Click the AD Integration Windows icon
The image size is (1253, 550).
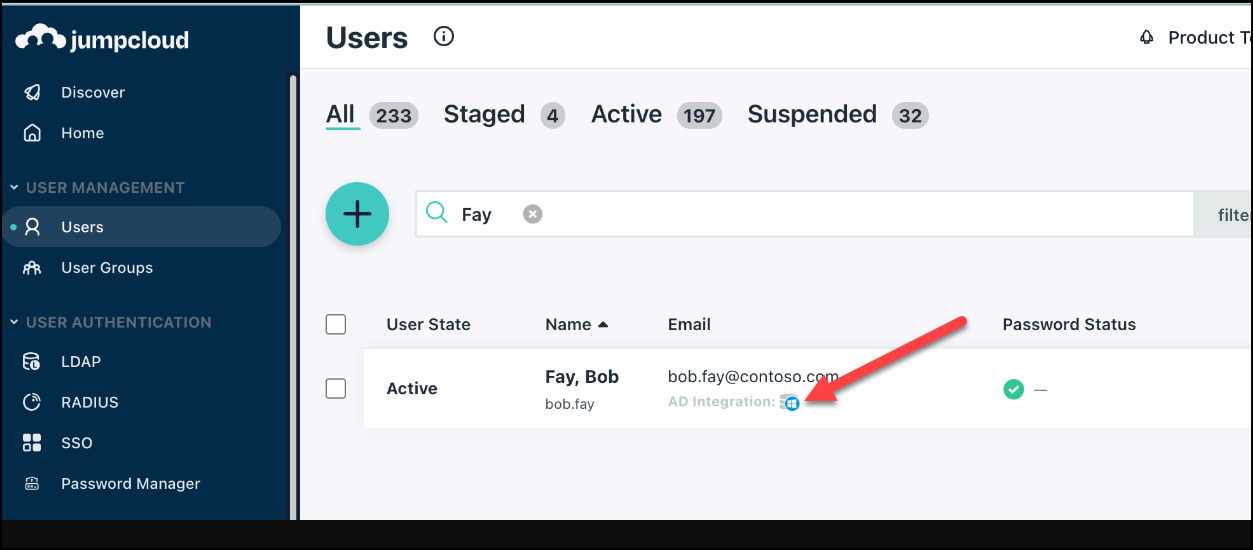click(790, 403)
